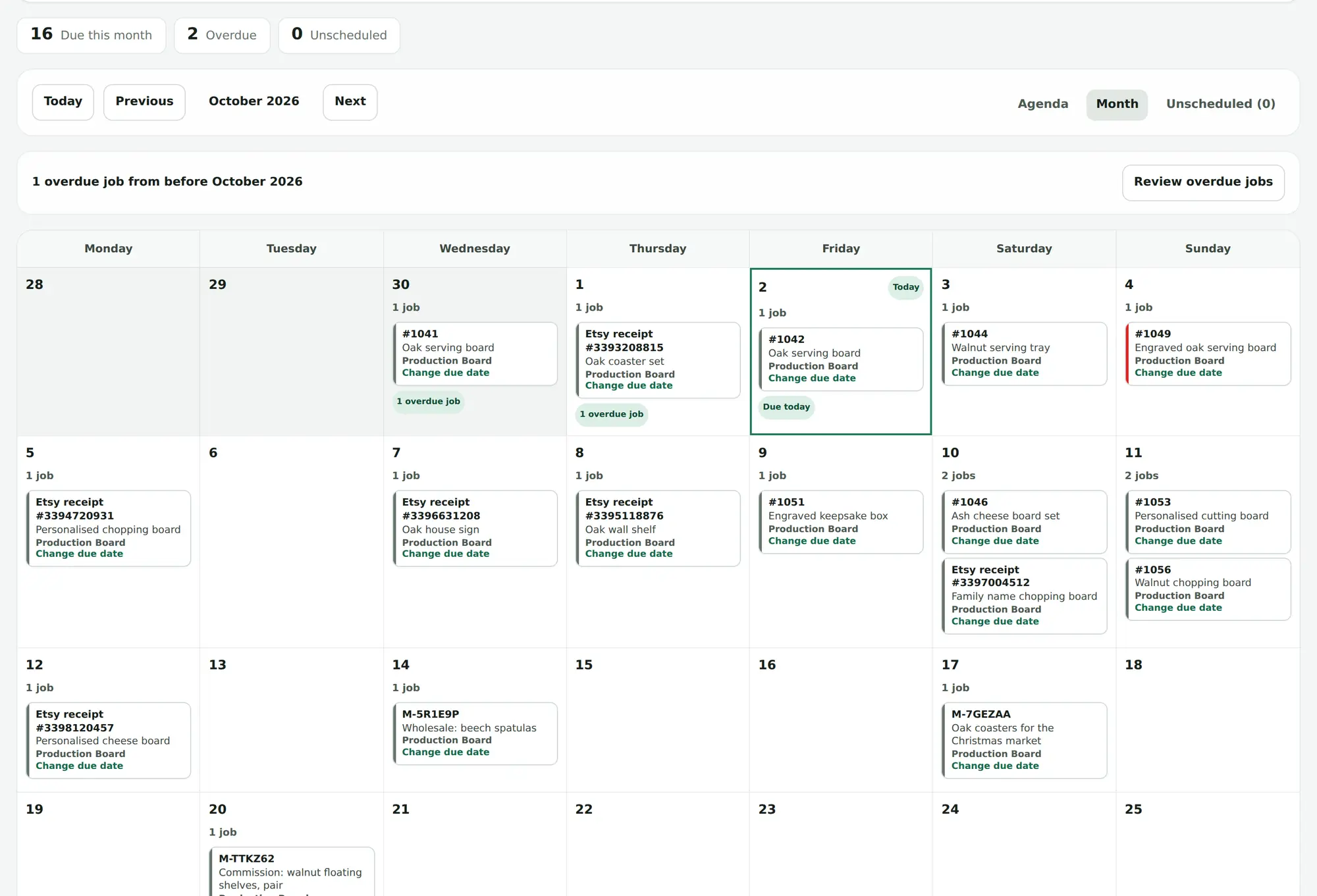Open Production Board for Etsy receipt #3394720931

[80, 542]
